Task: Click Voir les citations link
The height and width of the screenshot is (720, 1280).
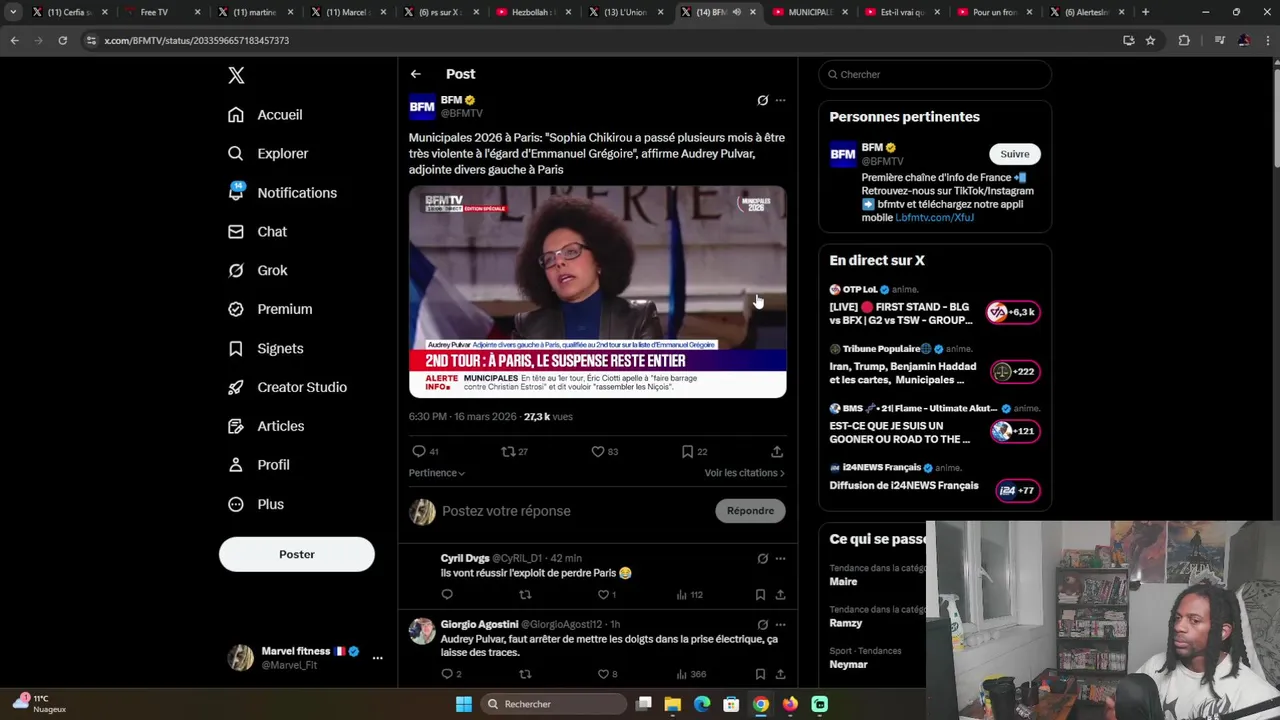Action: click(x=745, y=473)
